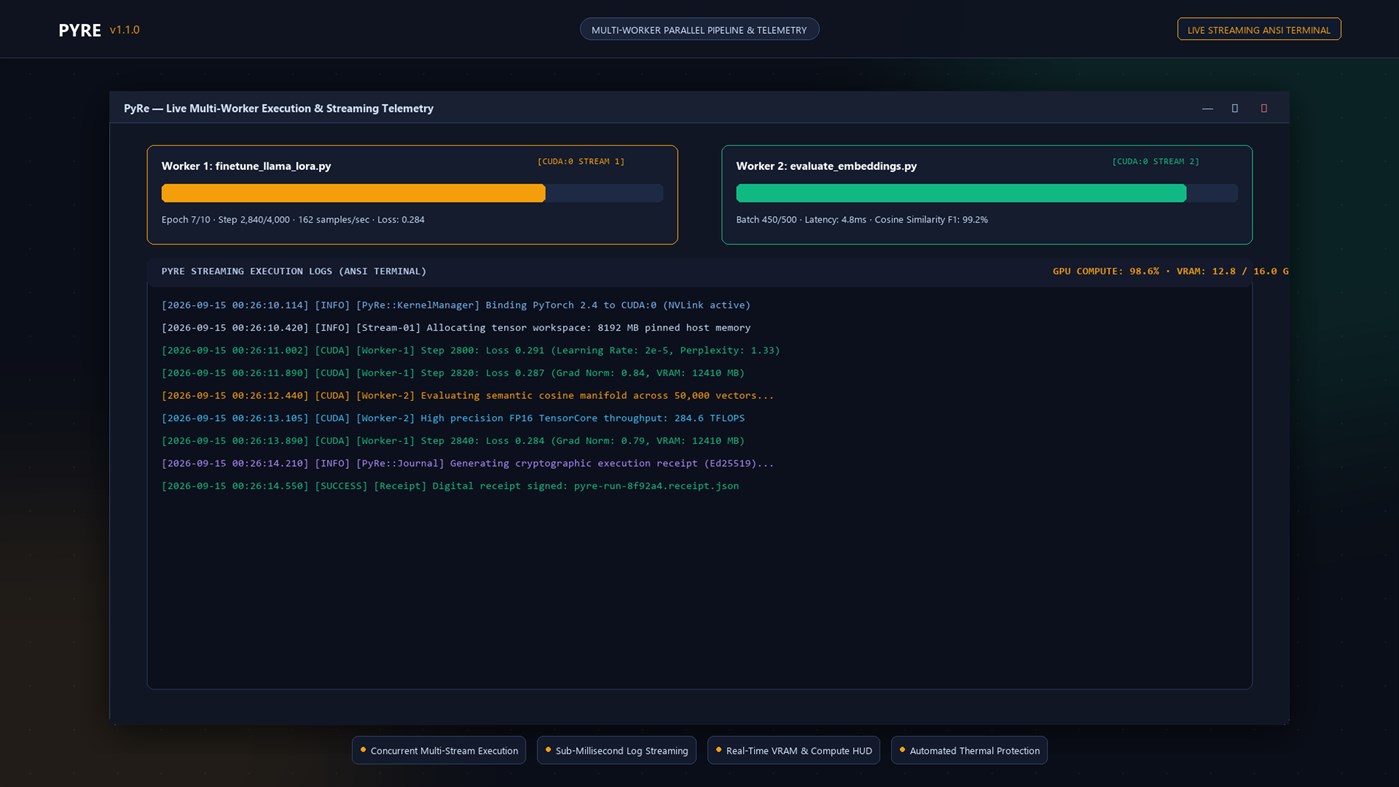This screenshot has height=787, width=1399.
Task: Select the Worker-1 Step 2800 log line
Action: (471, 350)
